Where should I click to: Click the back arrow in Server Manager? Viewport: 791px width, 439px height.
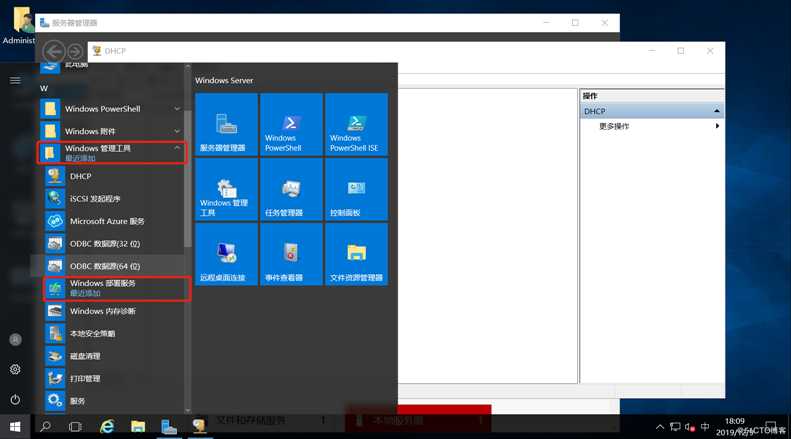53,51
